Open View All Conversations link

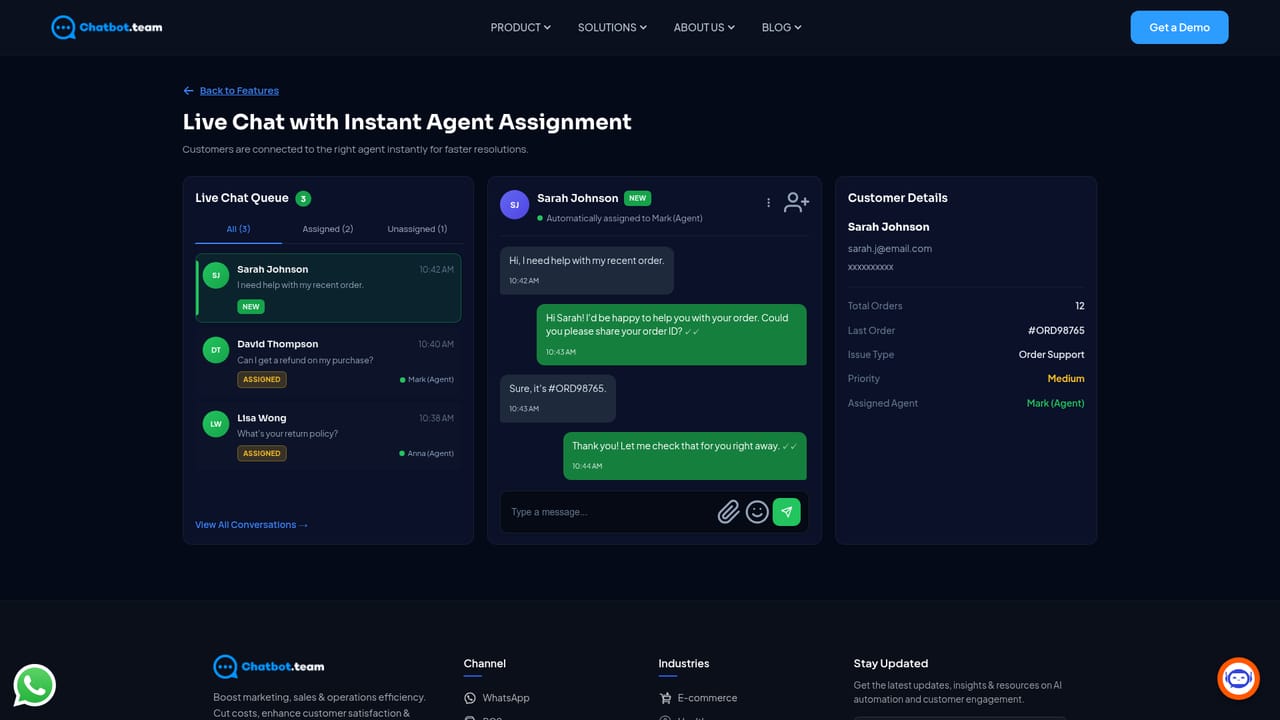(x=252, y=525)
